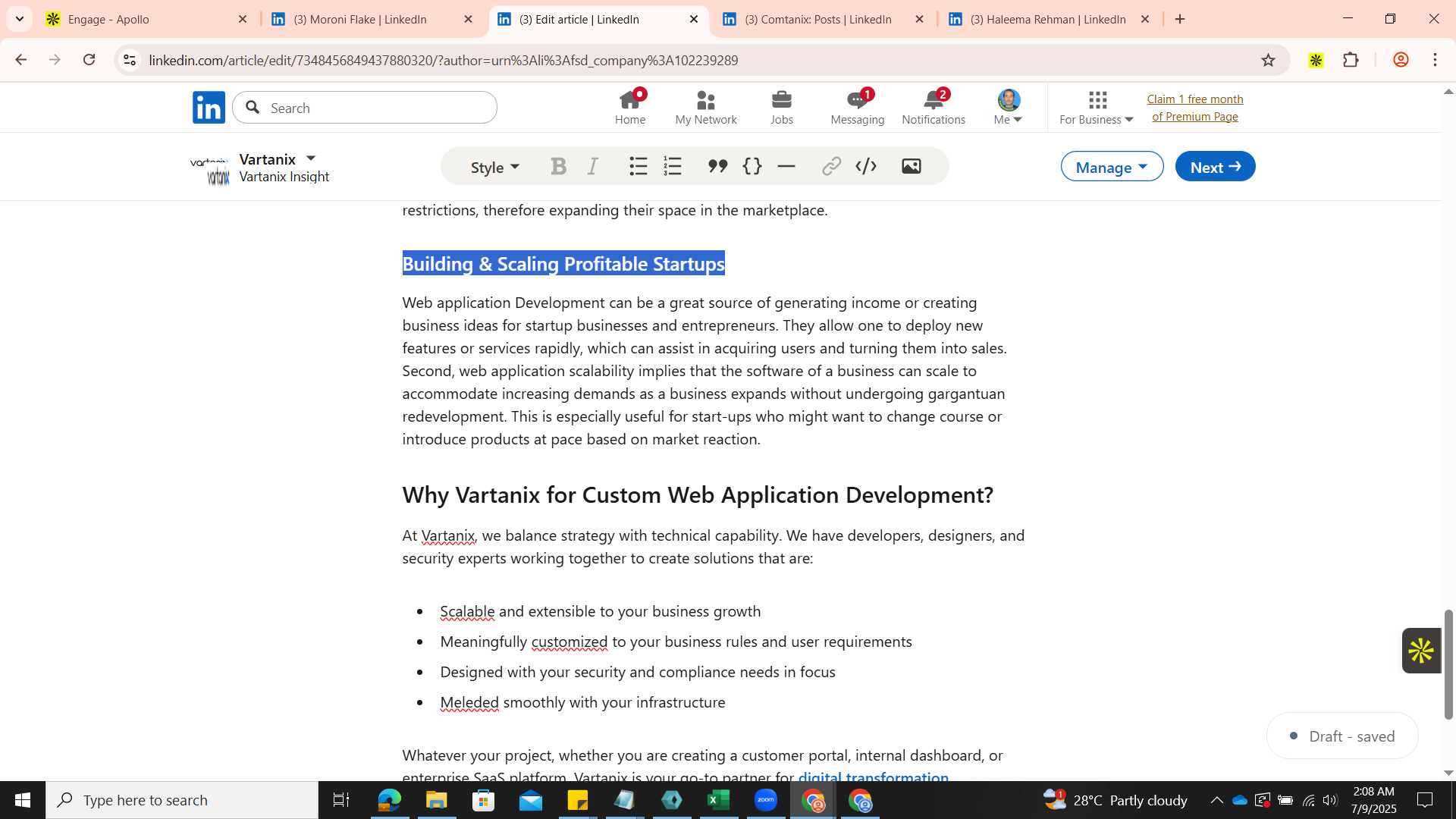The image size is (1456, 819).
Task: Open LinkedIn Messaging
Action: point(858,108)
